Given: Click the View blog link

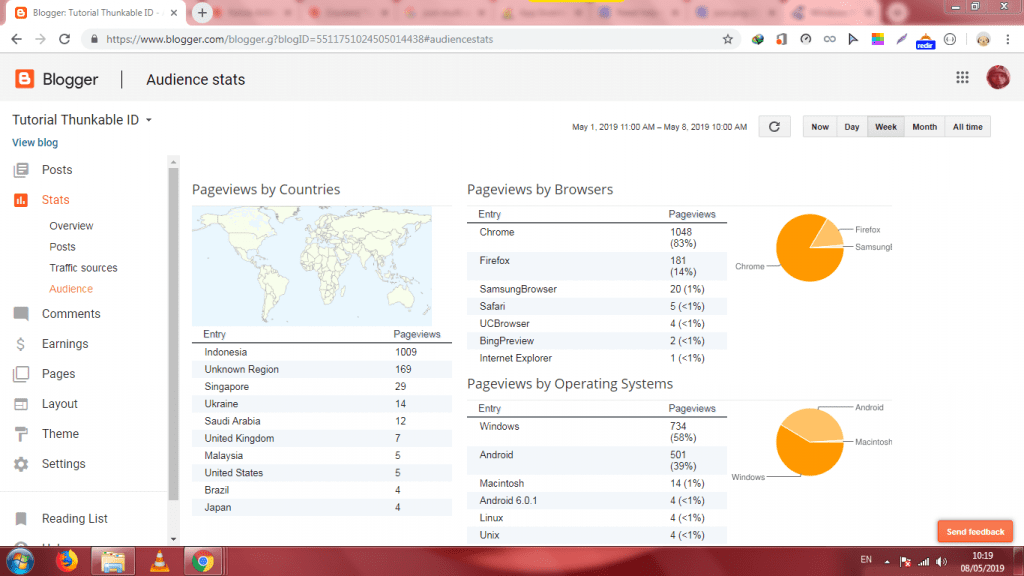Looking at the screenshot, I should point(35,143).
